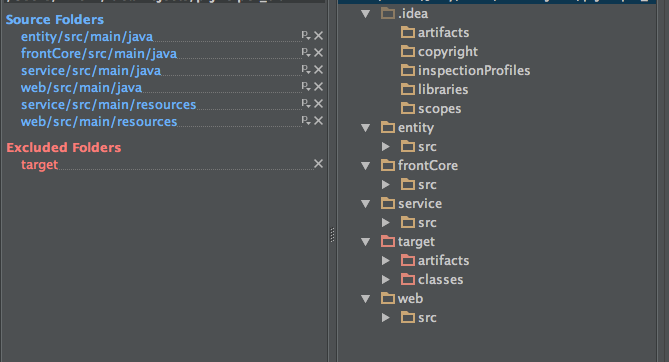Open service/src/main/resources folder link
The height and width of the screenshot is (362, 669).
[x=108, y=105]
